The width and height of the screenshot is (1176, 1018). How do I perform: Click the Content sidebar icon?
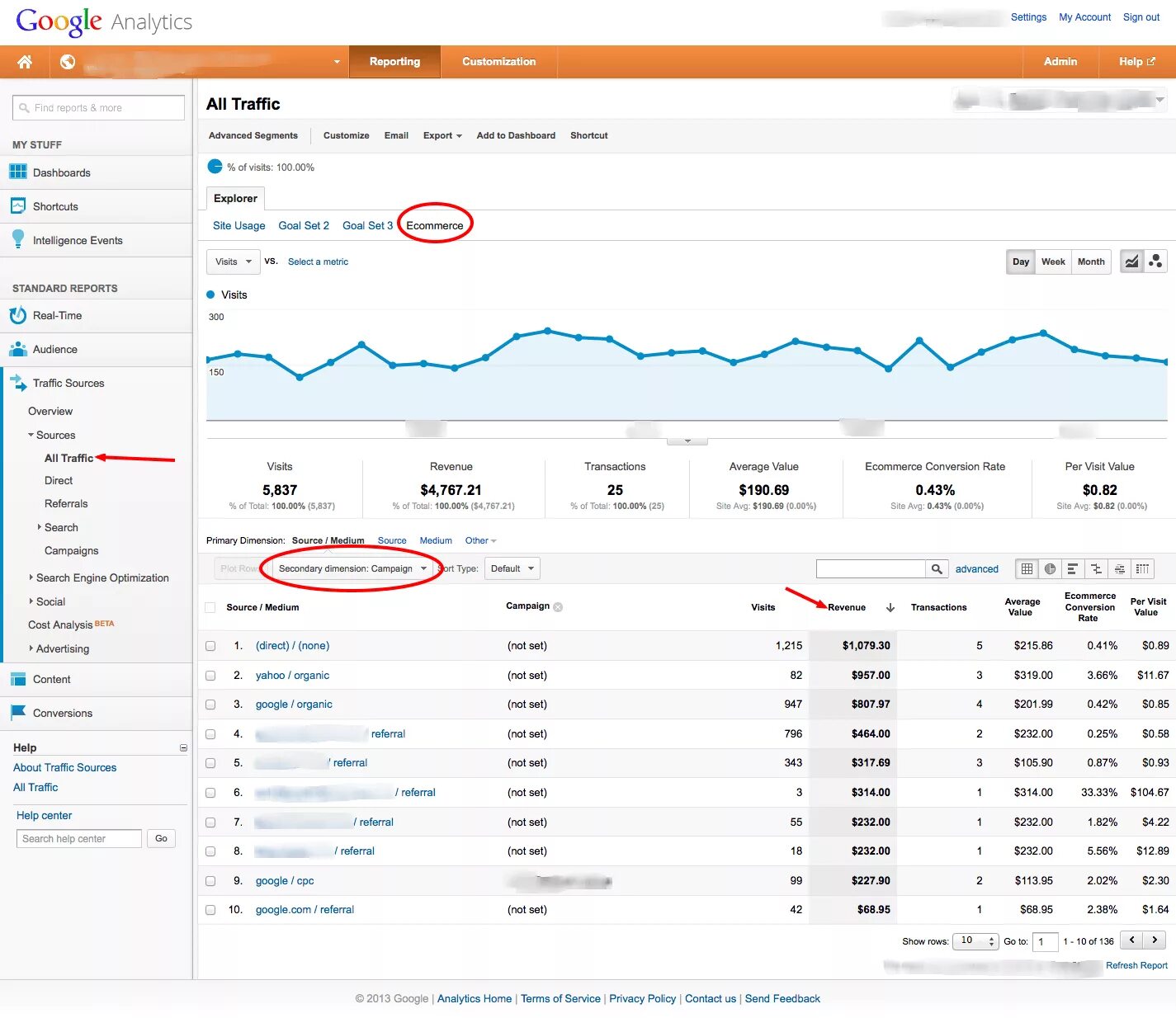click(18, 679)
